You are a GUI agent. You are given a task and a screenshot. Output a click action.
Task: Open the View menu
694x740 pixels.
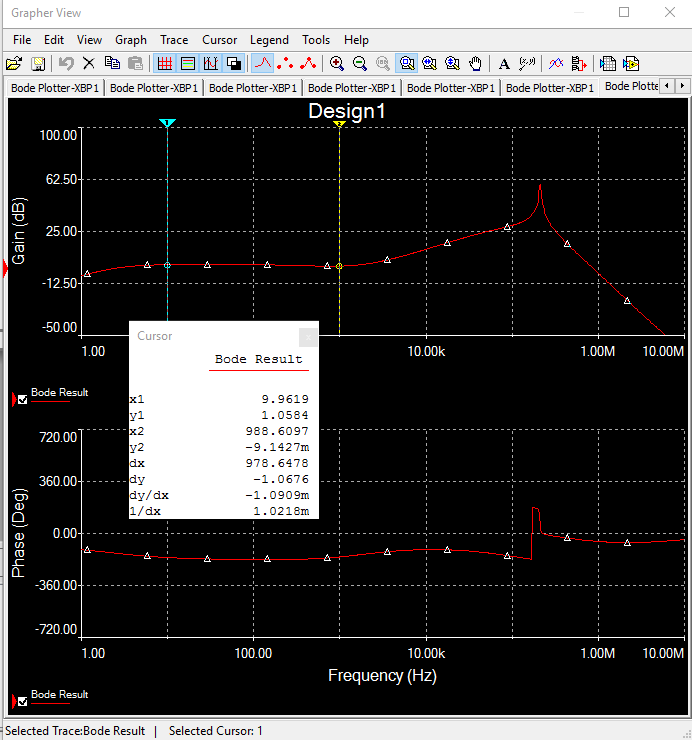89,40
